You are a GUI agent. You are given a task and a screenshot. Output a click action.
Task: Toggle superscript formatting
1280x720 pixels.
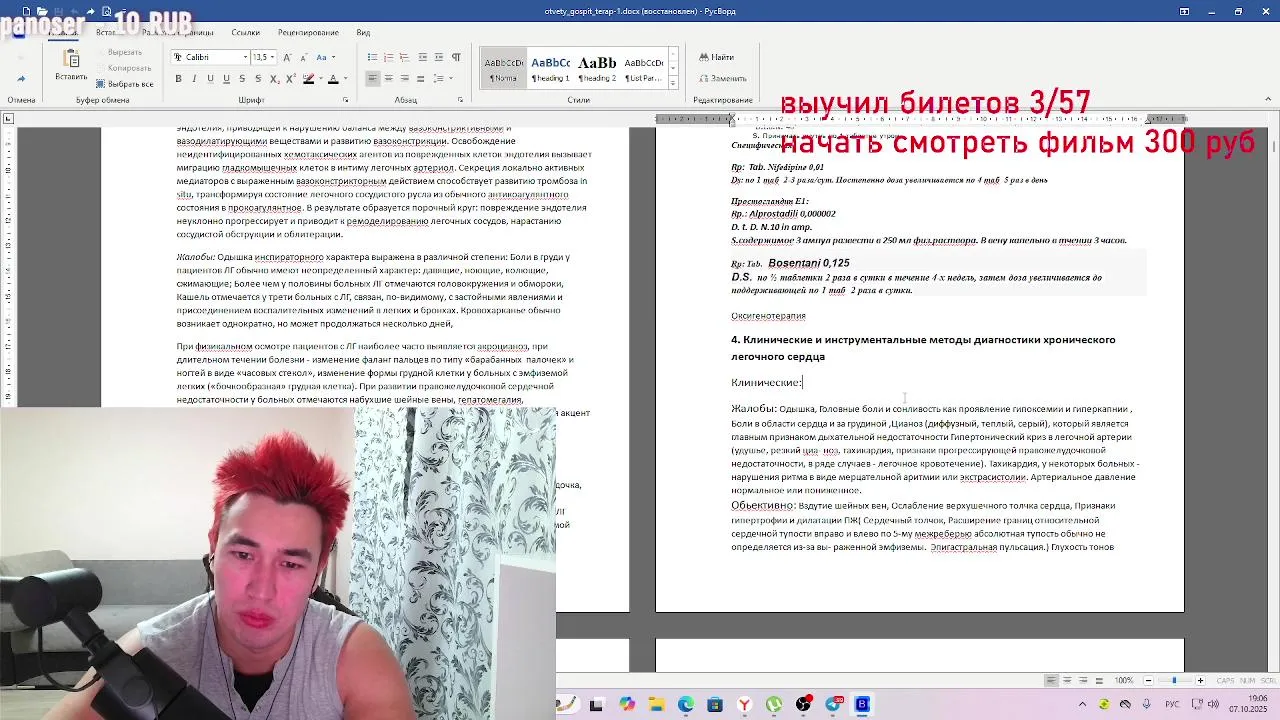[x=291, y=79]
